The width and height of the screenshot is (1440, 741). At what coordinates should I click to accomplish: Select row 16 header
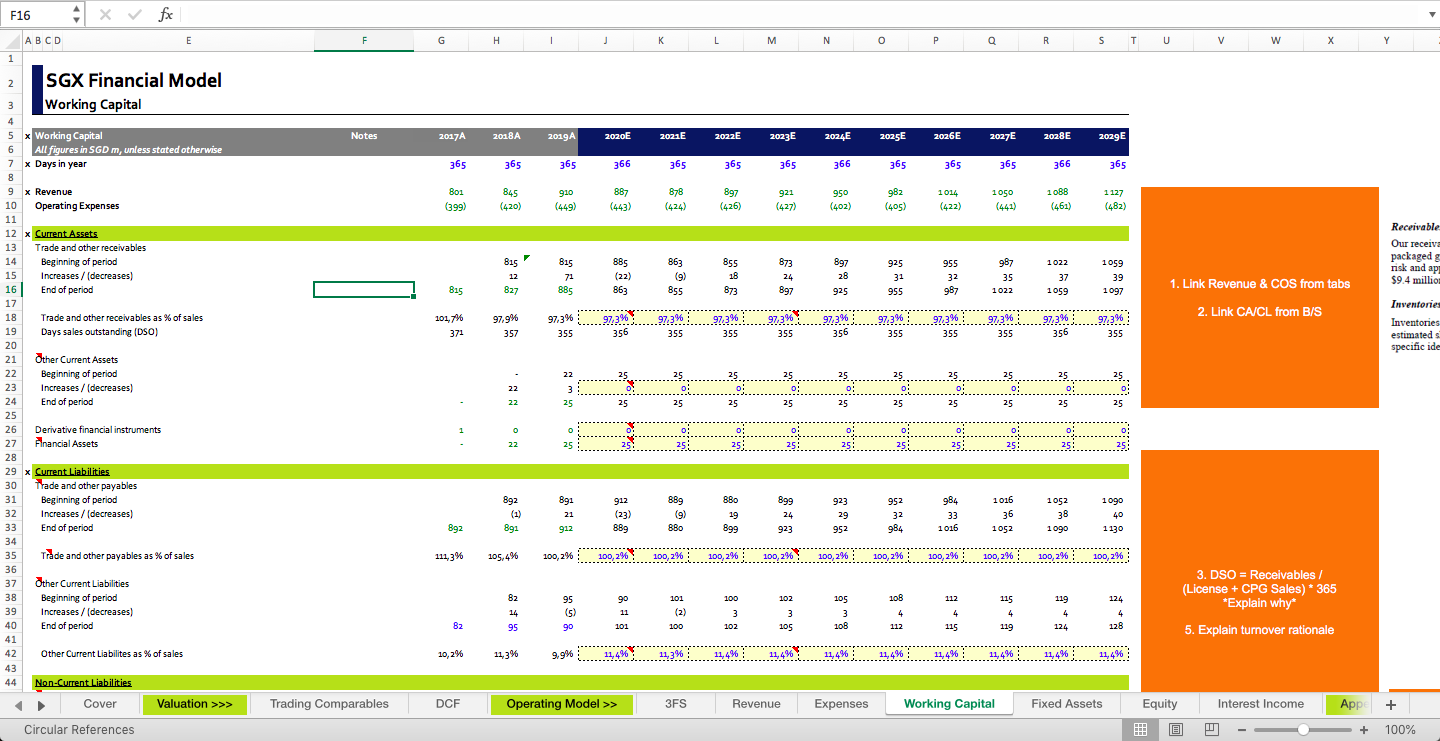point(10,290)
